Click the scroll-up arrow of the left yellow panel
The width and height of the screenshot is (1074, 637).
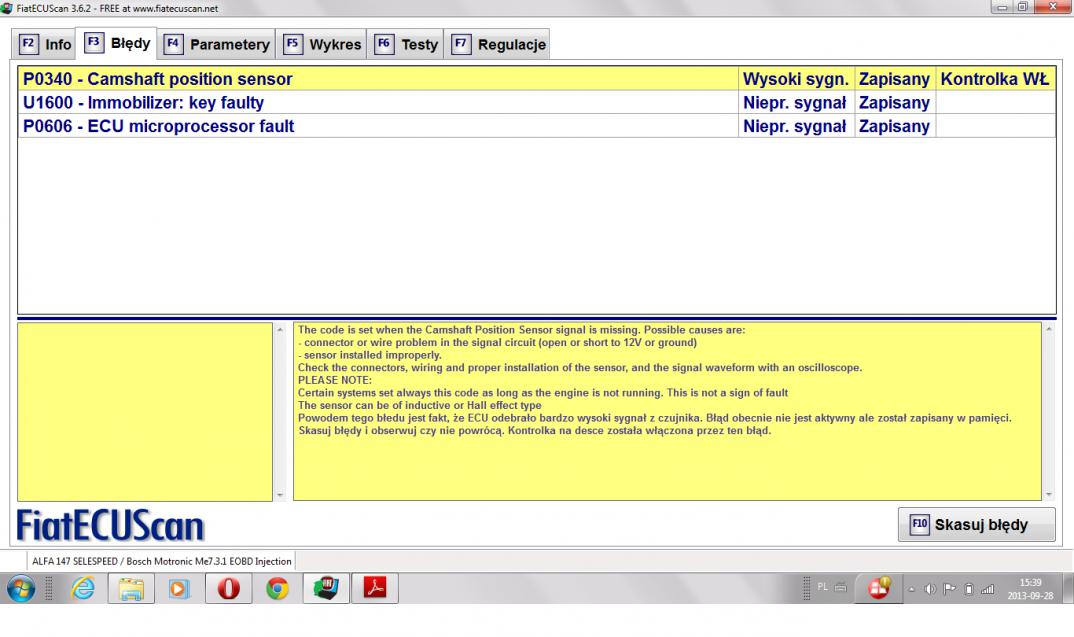279,329
